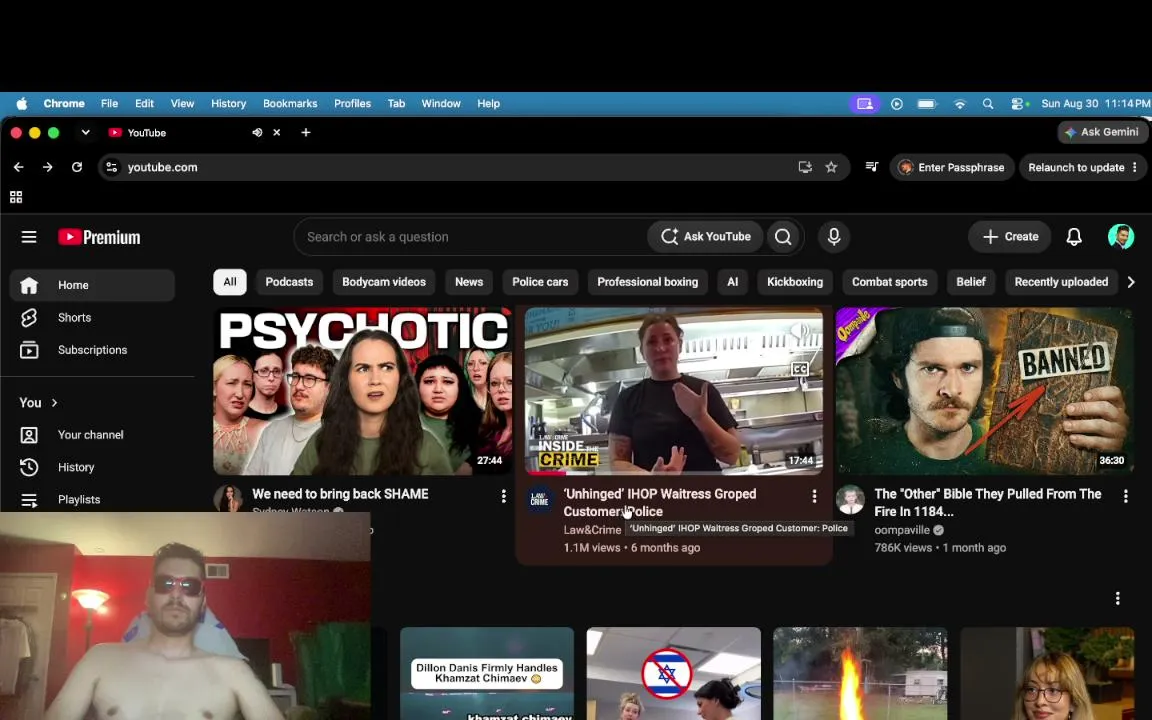
Task: Click the search magnifier button
Action: [783, 237]
